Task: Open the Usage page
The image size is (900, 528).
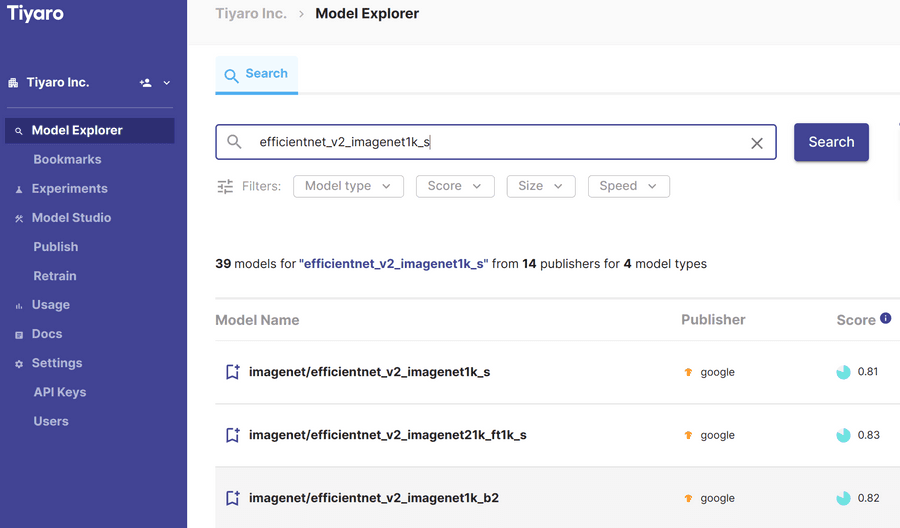Action: pyautogui.click(x=51, y=305)
